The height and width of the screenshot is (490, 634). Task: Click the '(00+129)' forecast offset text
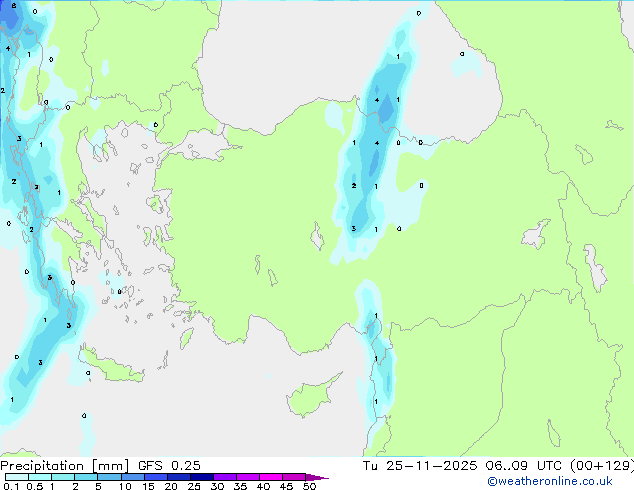pyautogui.click(x=602, y=466)
